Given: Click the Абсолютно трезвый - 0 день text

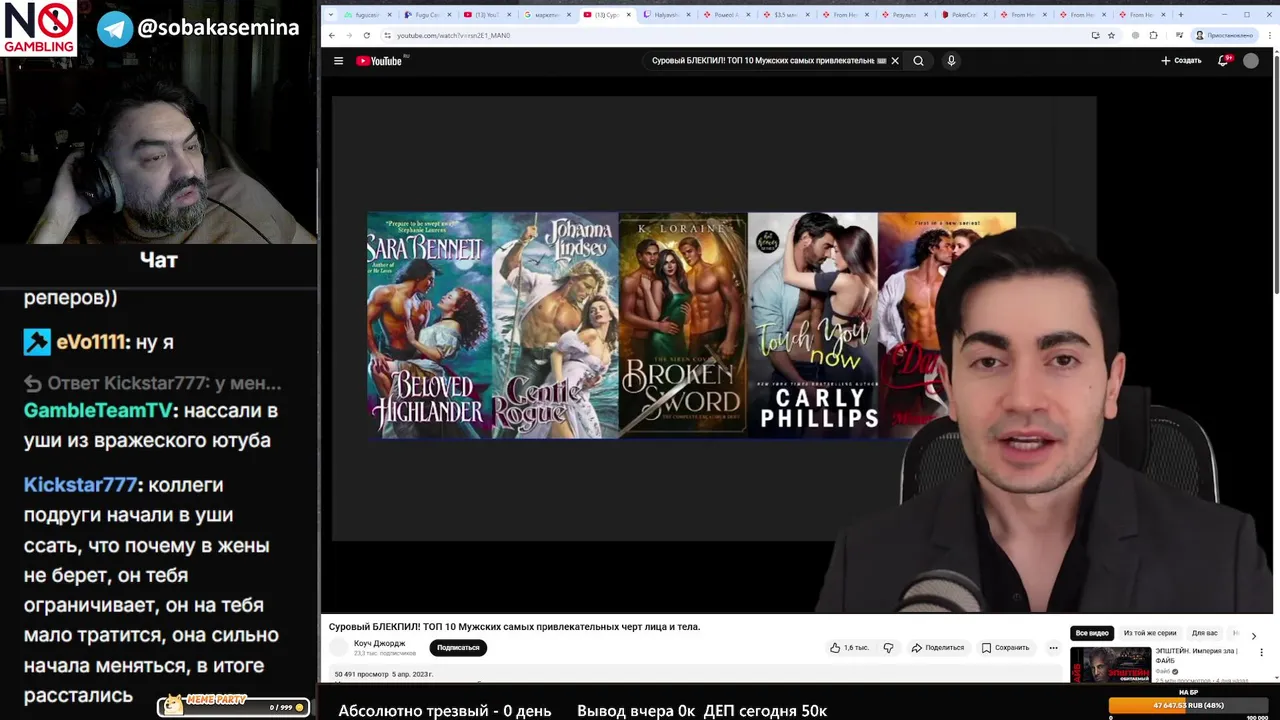Looking at the screenshot, I should coord(445,711).
